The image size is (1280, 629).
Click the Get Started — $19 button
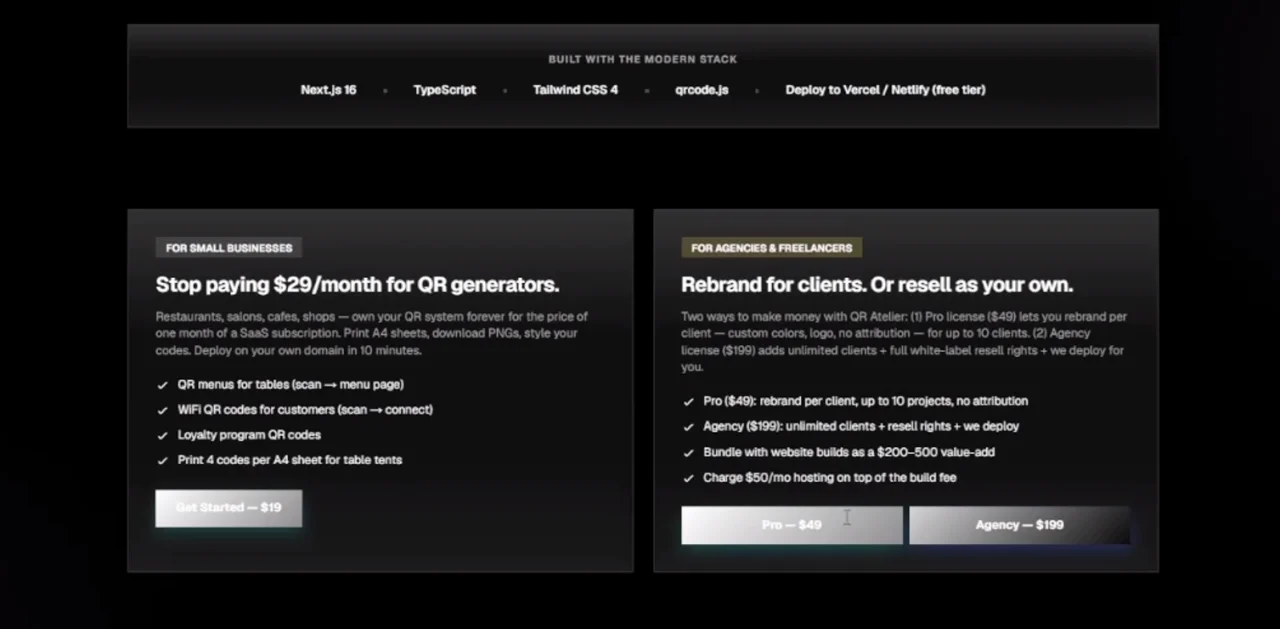[x=228, y=508]
